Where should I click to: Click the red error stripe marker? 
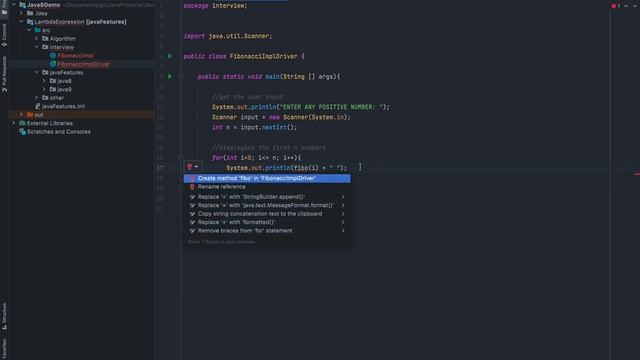[x=637, y=174]
